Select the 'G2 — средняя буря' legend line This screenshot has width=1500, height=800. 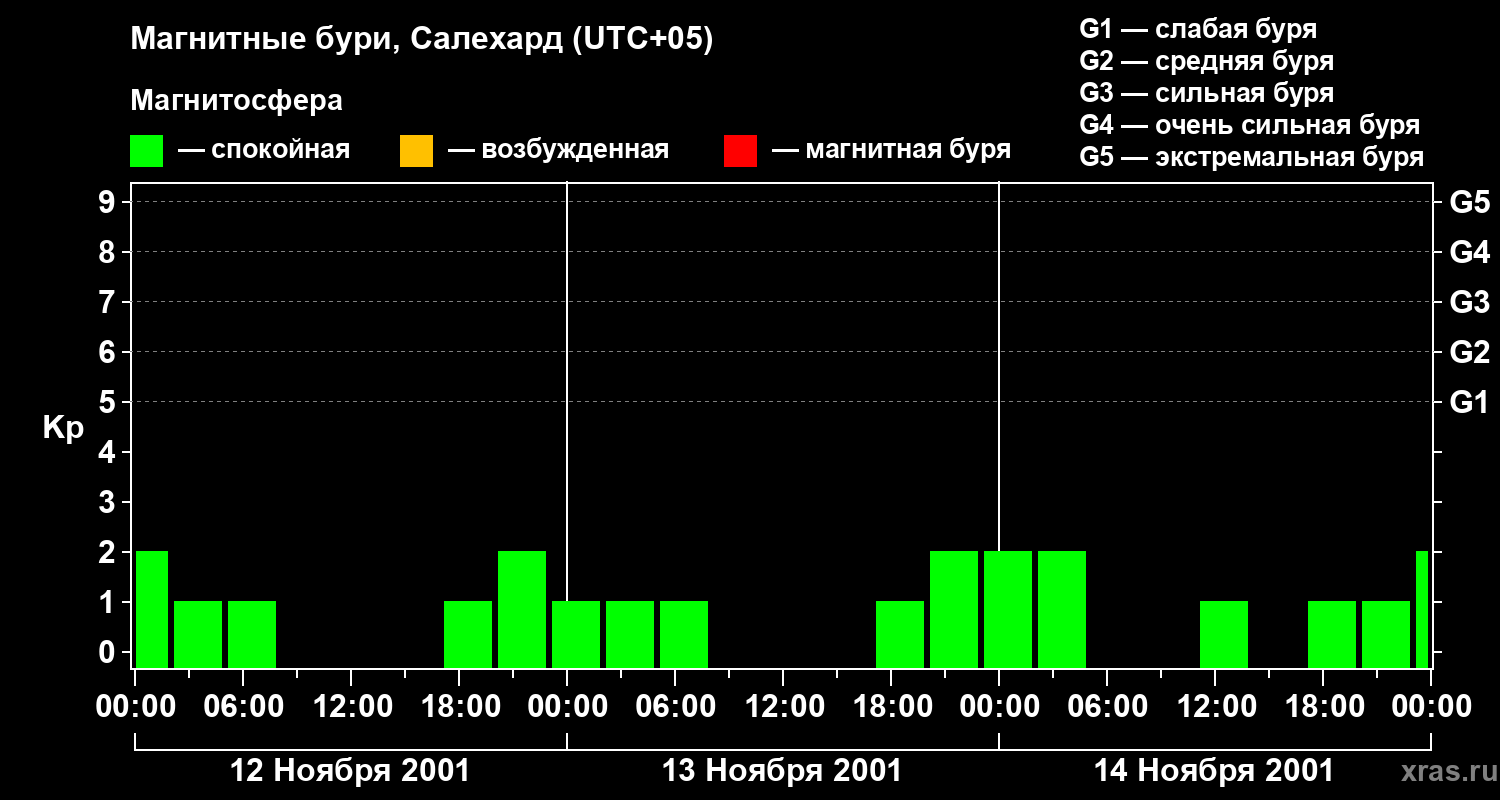[x=1207, y=61]
